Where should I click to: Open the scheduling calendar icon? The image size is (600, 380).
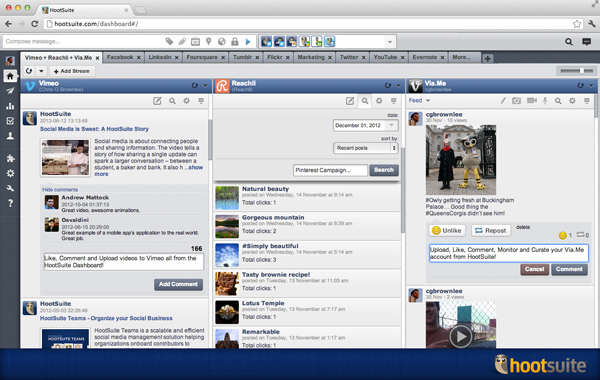pos(195,41)
